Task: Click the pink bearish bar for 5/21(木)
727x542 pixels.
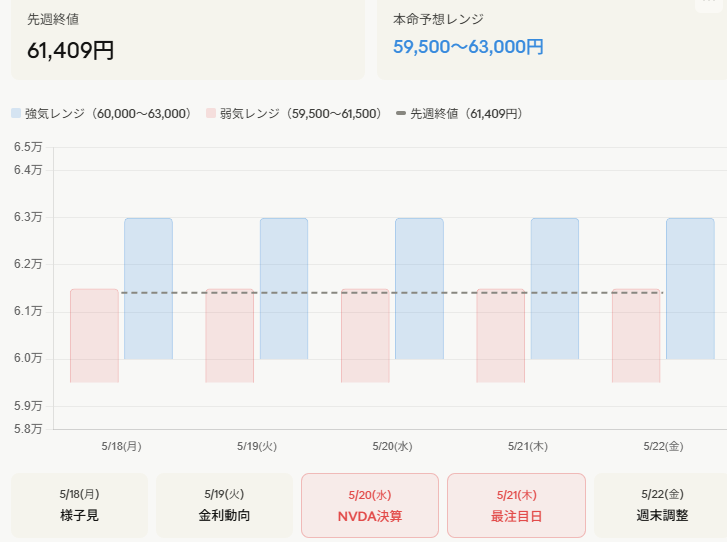Action: click(x=501, y=336)
